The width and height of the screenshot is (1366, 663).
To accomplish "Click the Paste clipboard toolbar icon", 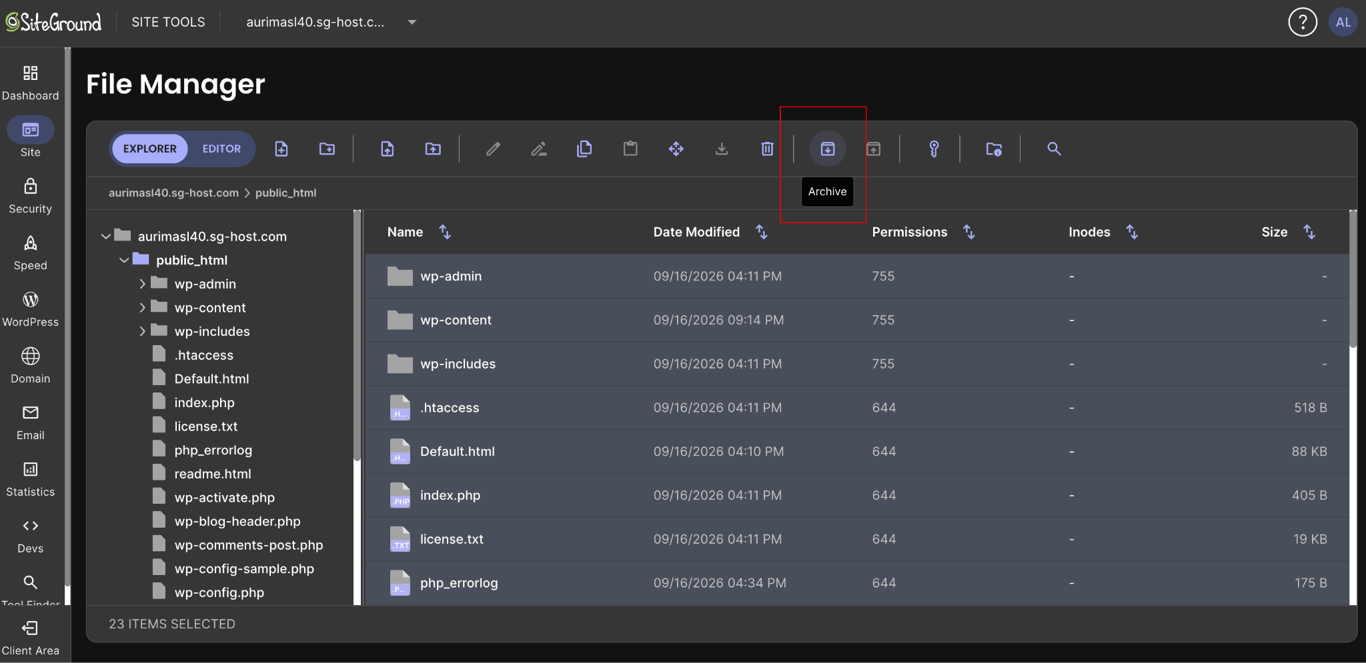I will click(630, 149).
